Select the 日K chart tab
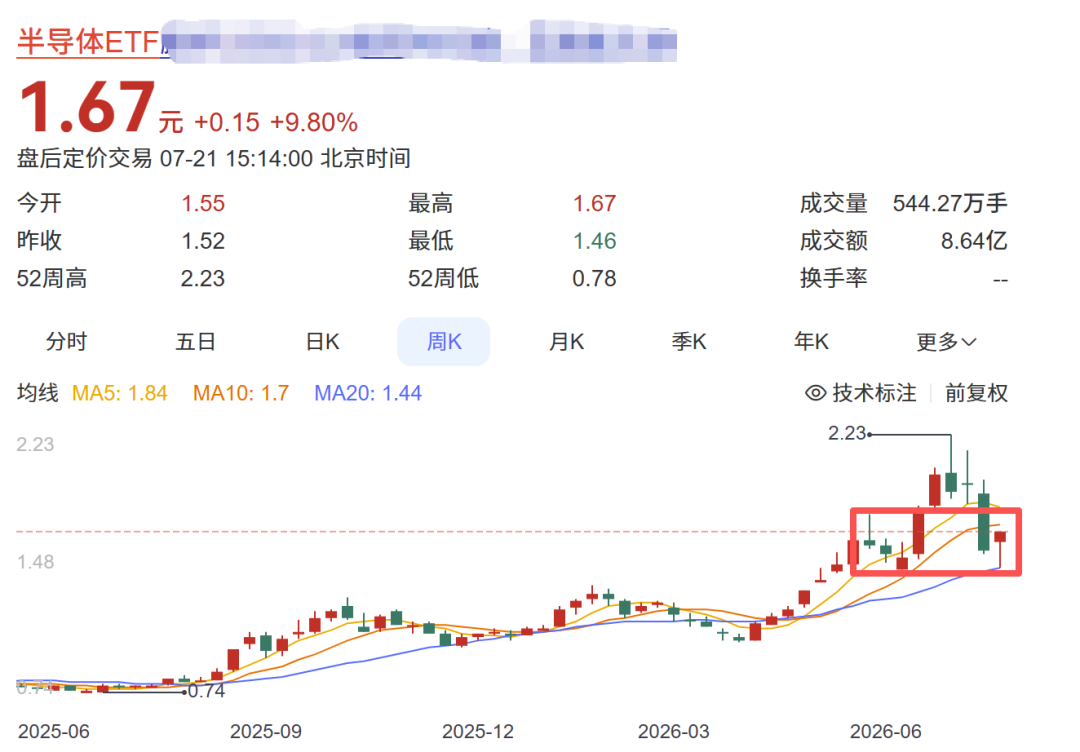This screenshot has height=752, width=1080. click(323, 342)
